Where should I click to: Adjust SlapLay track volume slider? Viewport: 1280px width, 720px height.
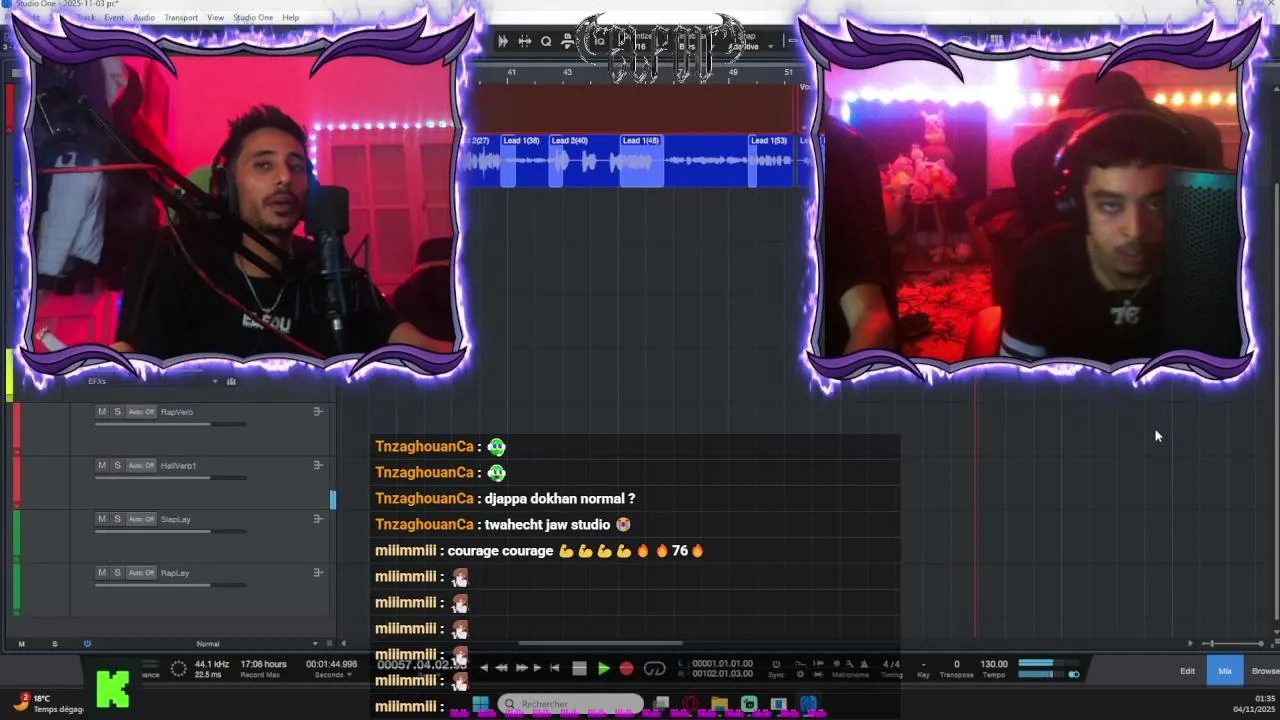(170, 531)
